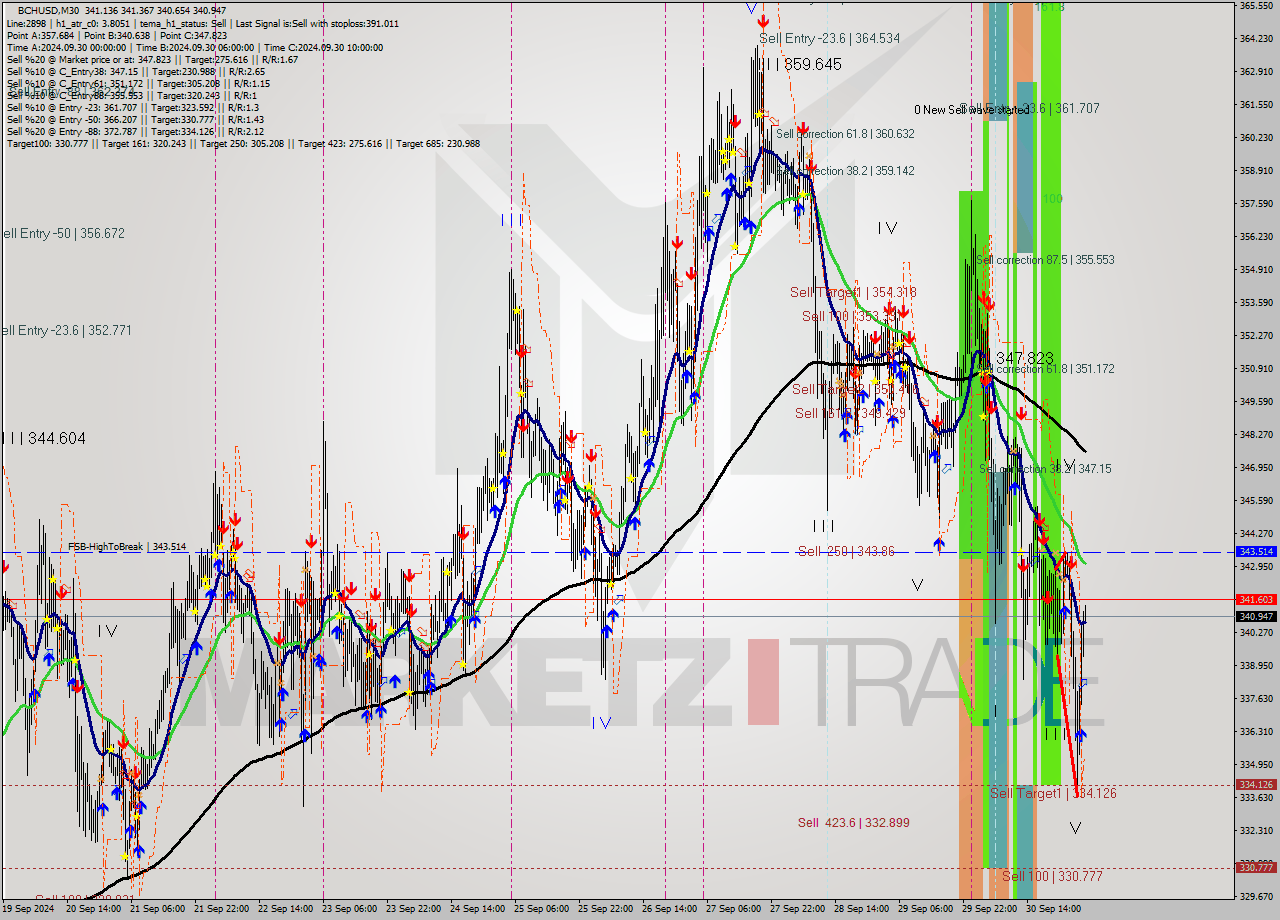This screenshot has height=920, width=1280.
Task: Select 'FSB-HighToBreak | 343.514' line label
Action: pos(127,547)
